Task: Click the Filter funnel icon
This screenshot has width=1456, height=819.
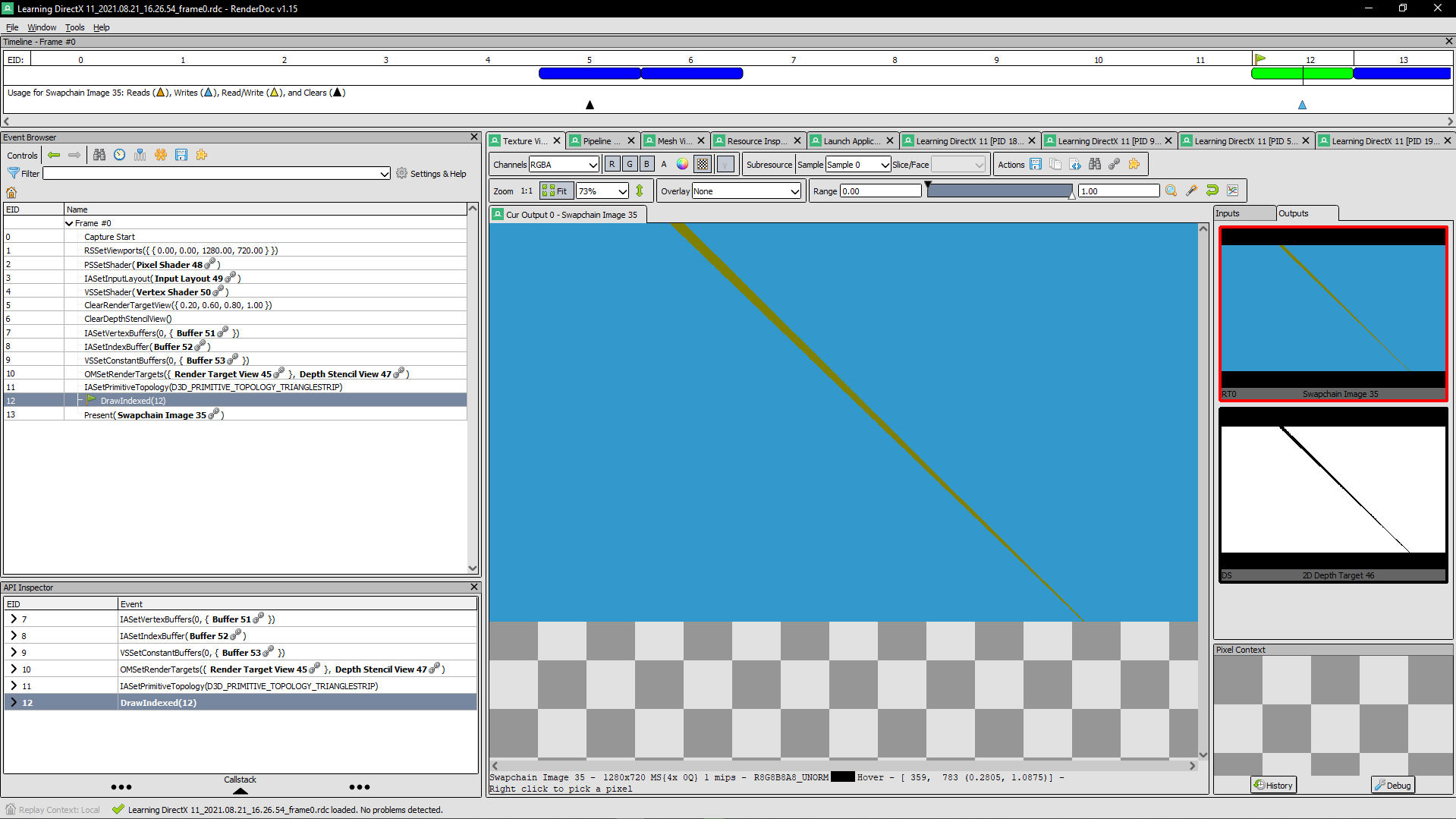Action: click(13, 174)
